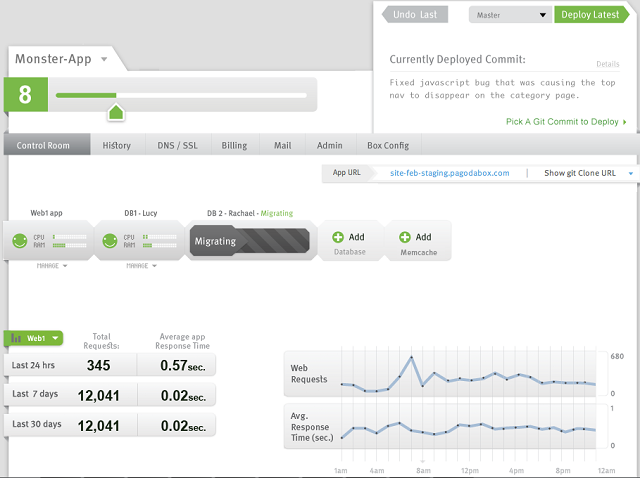640x478 pixels.
Task: Click the Migrating status block for DB 2
Action: (x=248, y=241)
